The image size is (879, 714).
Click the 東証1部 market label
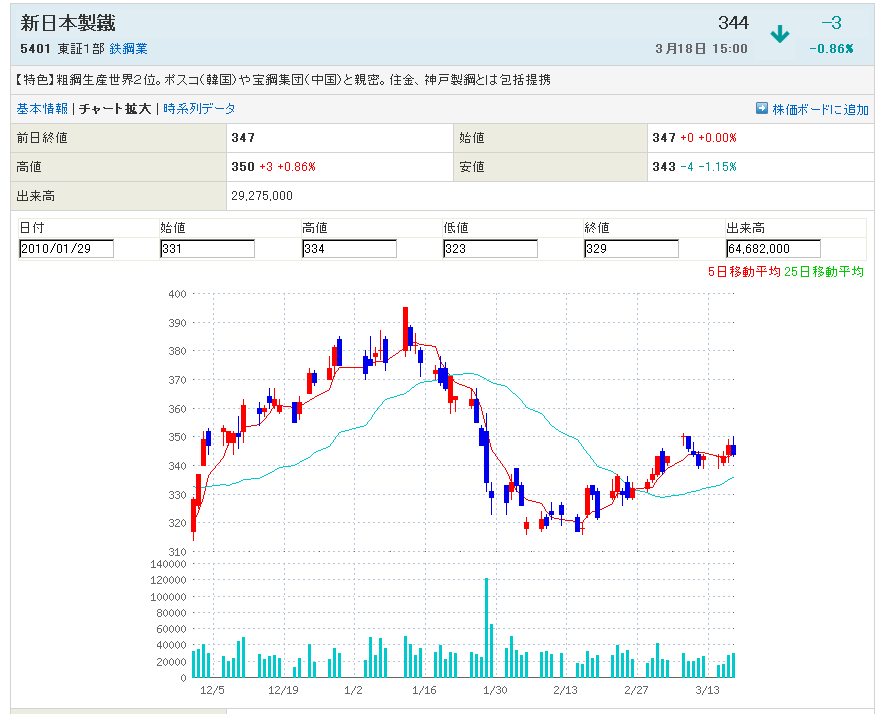(81, 49)
